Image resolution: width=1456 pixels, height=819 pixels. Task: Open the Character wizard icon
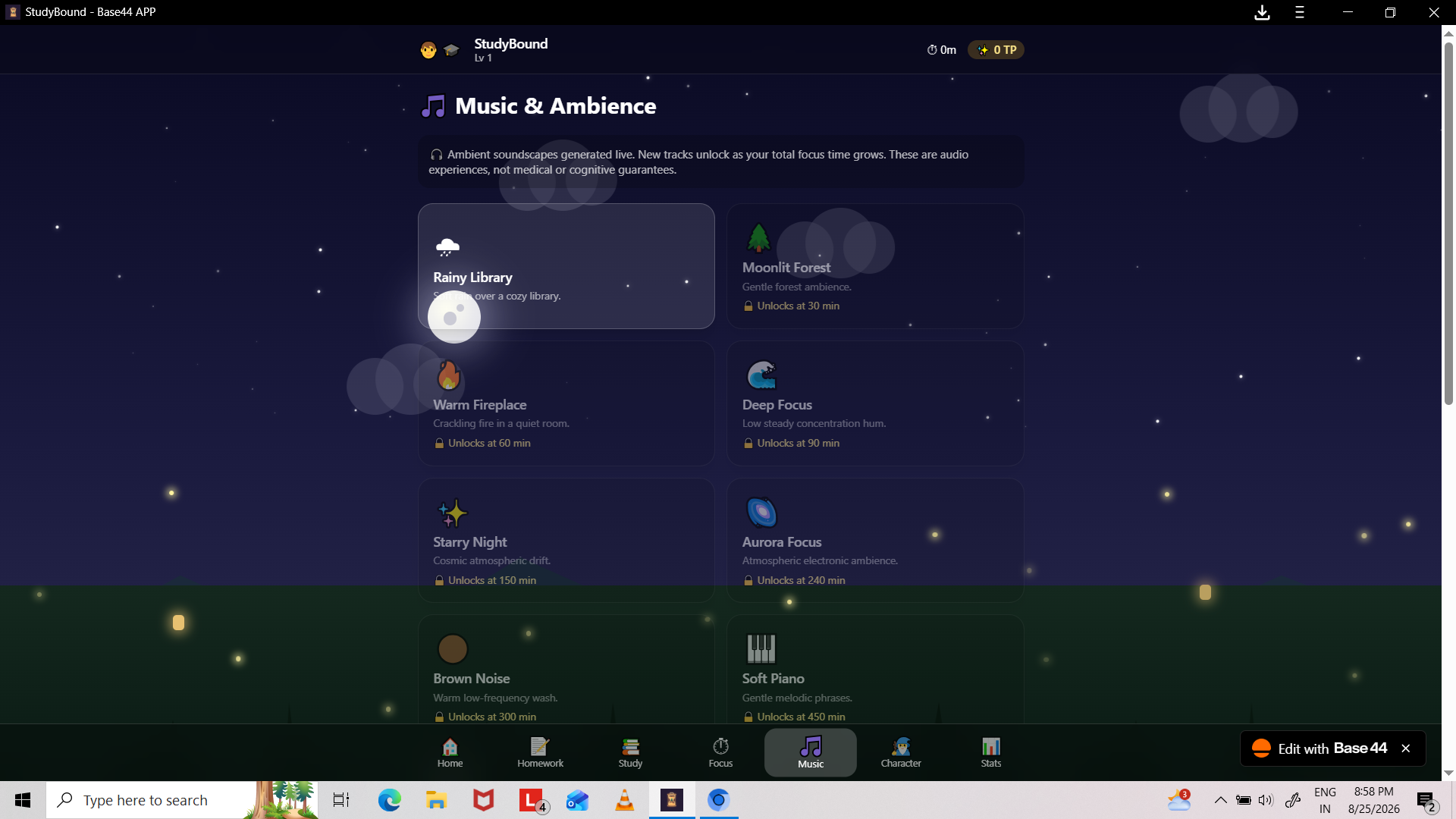click(x=901, y=746)
